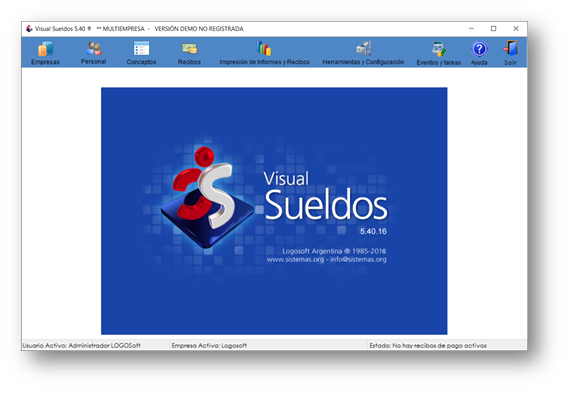Screen dimensions: 570x393
Task: Maximize the Visual Sueldos window
Action: pos(493,29)
